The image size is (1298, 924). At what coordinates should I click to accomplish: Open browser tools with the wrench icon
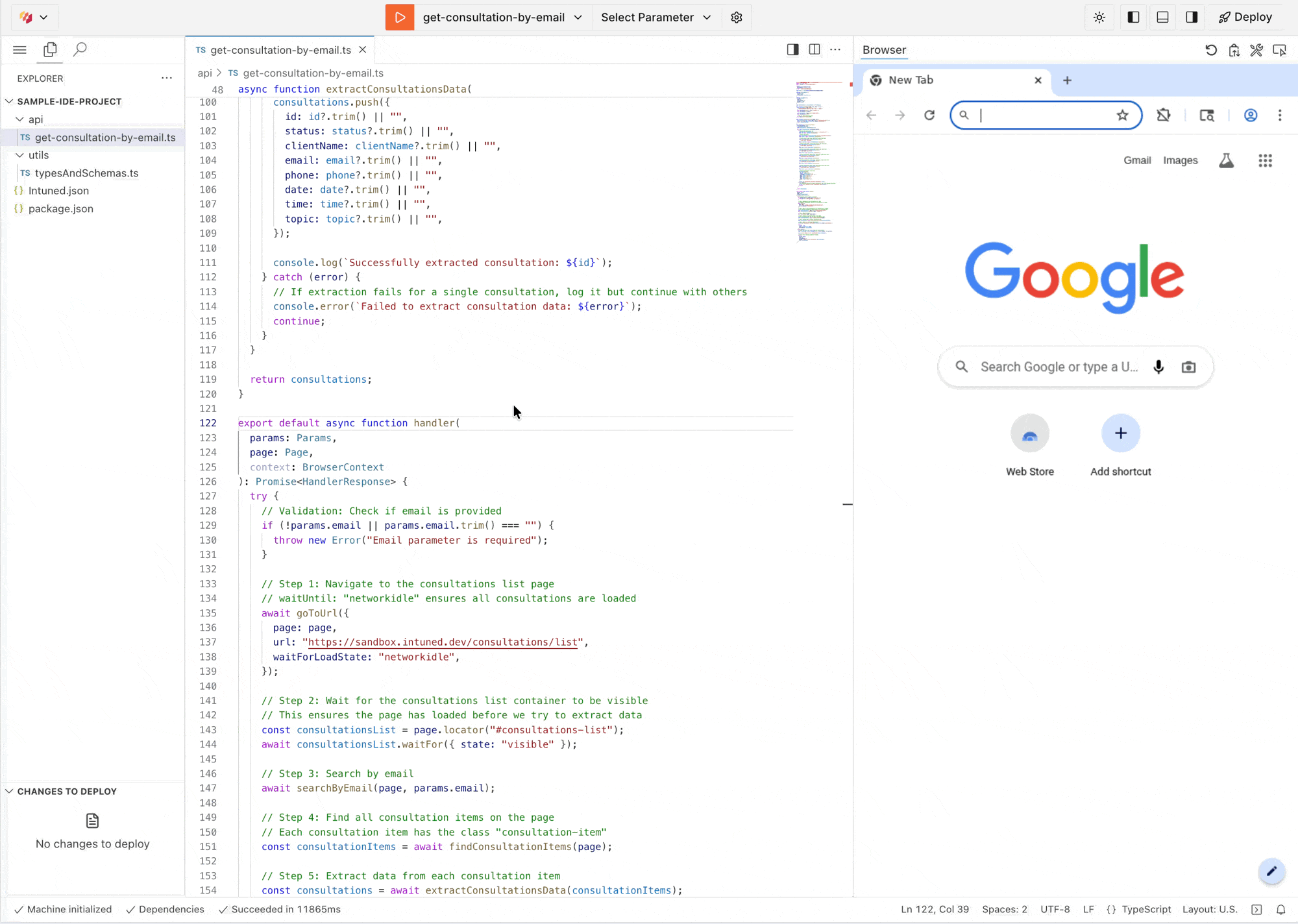click(x=1256, y=50)
